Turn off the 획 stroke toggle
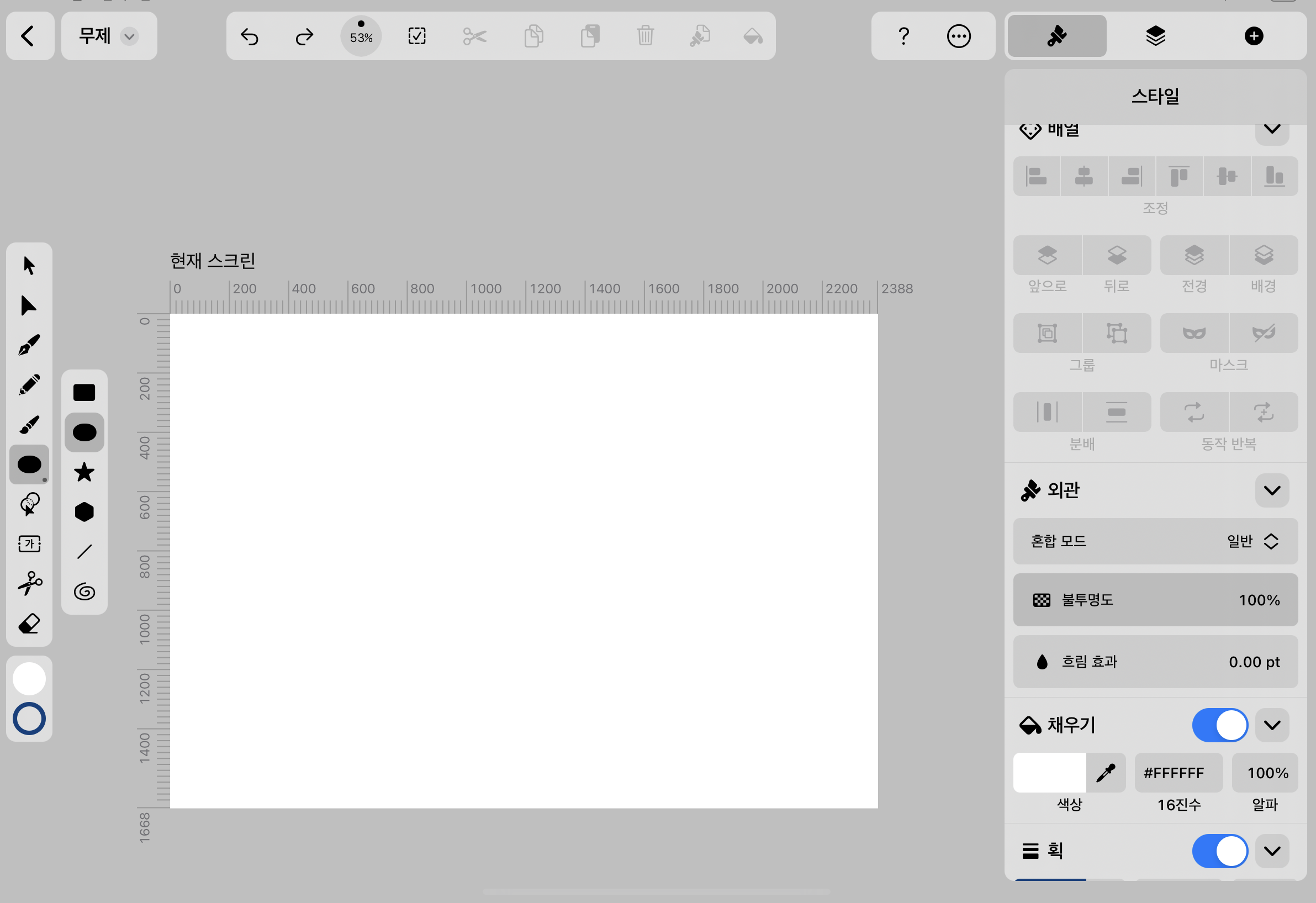1316x903 pixels. [1219, 851]
